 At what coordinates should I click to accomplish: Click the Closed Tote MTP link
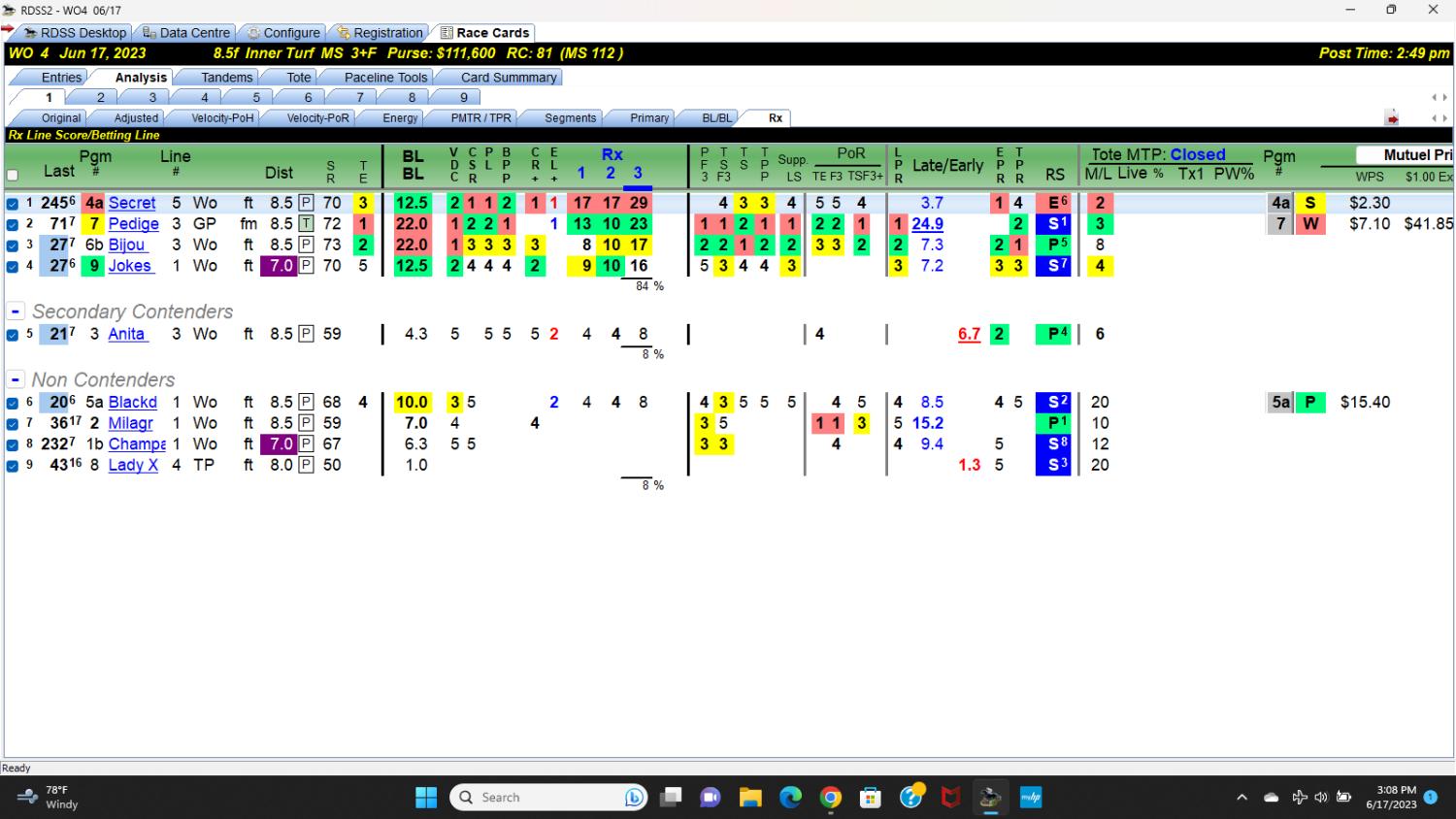[1197, 154]
